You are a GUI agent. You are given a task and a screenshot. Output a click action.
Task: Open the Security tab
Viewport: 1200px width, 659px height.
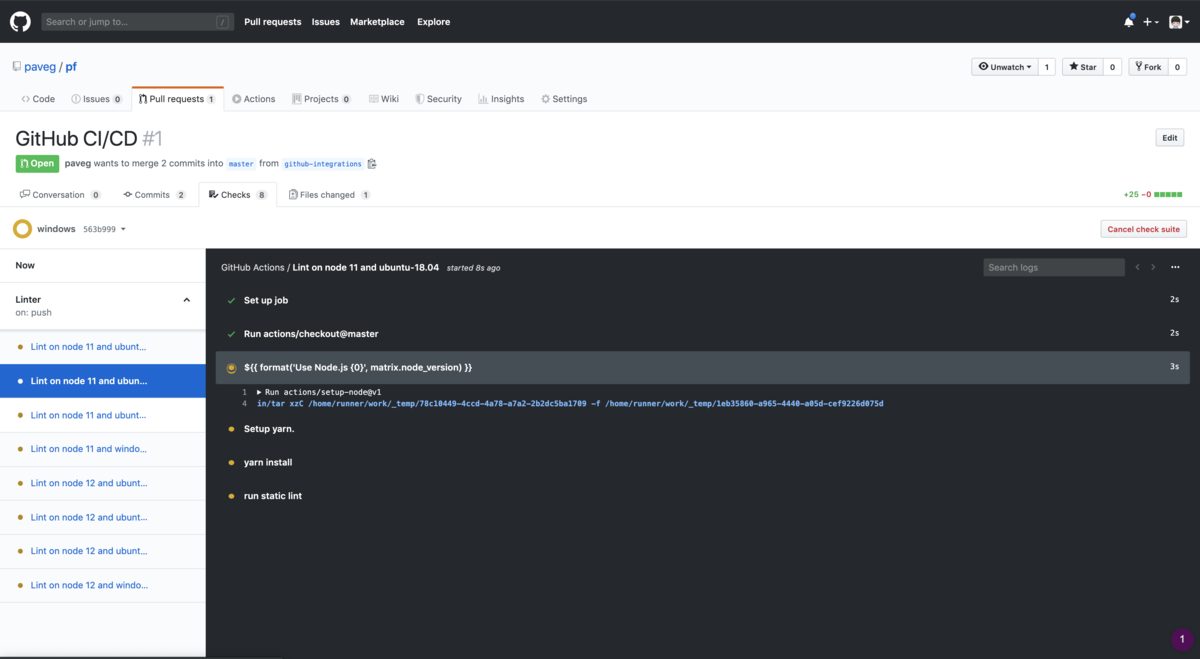[x=438, y=99]
